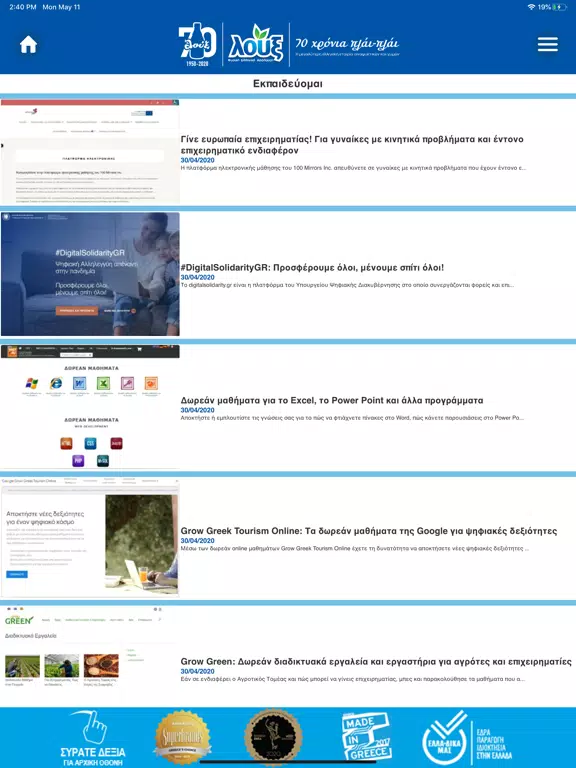Tap the battery indicator in status bar
The width and height of the screenshot is (576, 768).
[x=559, y=7]
